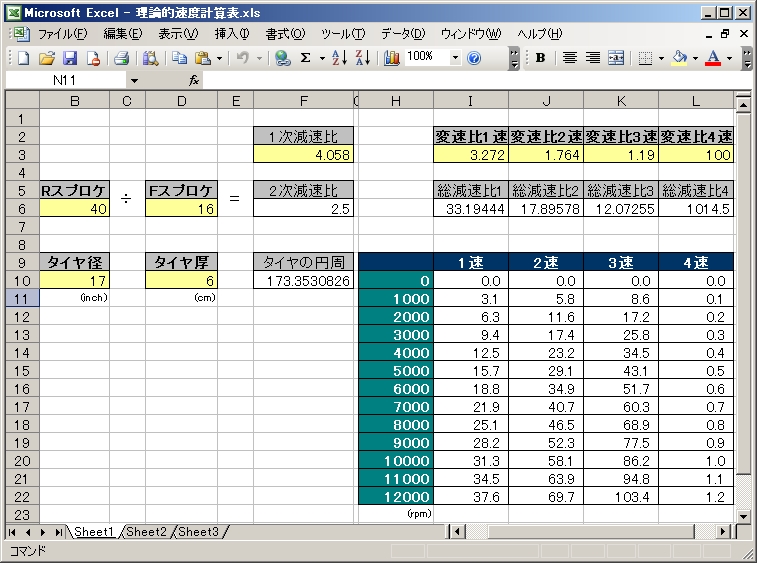Click the AutoSum sigma icon

coord(305,58)
